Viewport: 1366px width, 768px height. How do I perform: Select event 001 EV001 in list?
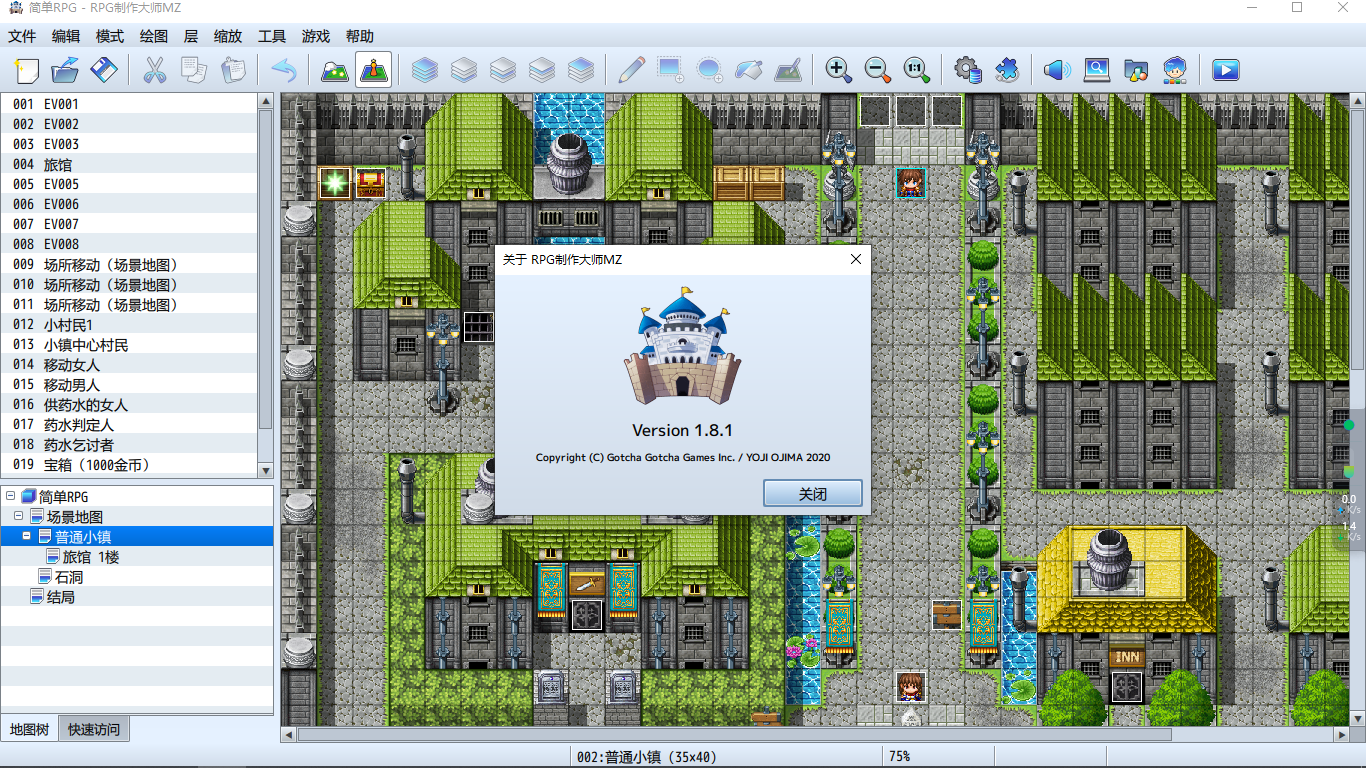[129, 104]
